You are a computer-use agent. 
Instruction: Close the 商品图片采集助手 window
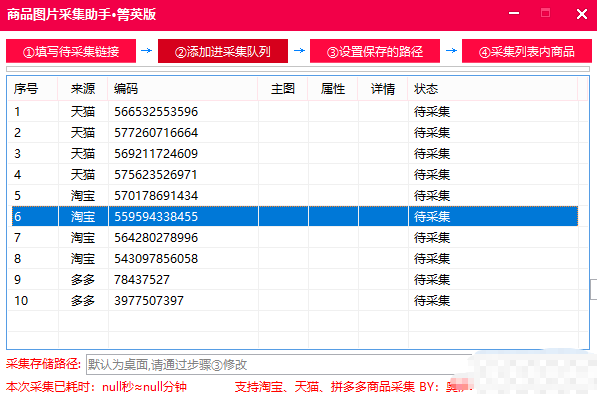tap(582, 14)
